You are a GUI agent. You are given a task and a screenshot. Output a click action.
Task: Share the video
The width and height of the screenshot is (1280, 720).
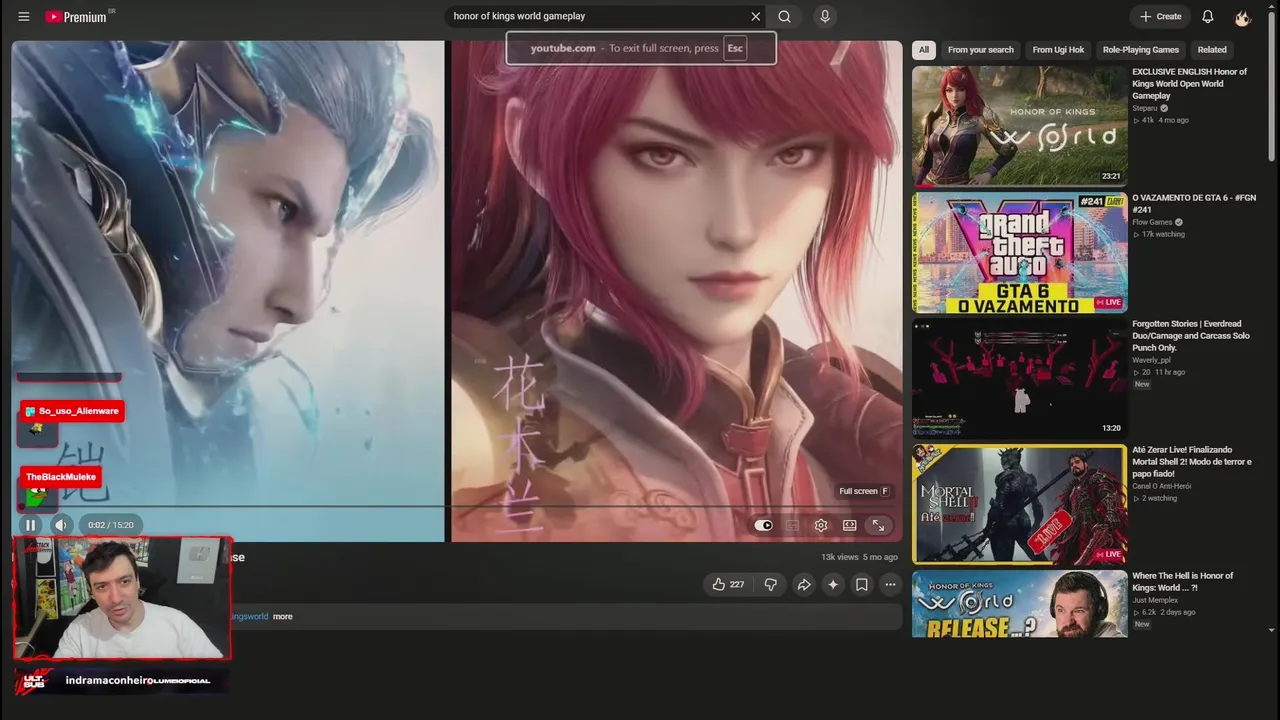click(803, 584)
